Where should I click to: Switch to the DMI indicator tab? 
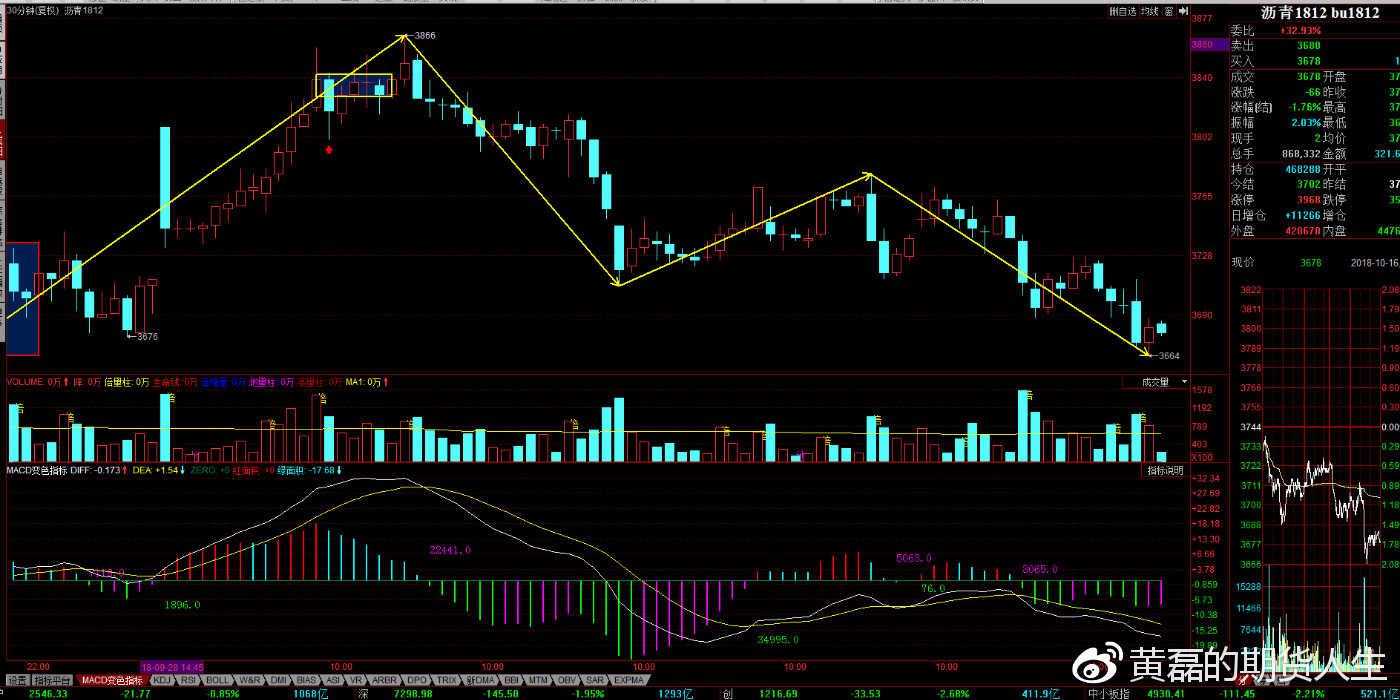(x=278, y=680)
